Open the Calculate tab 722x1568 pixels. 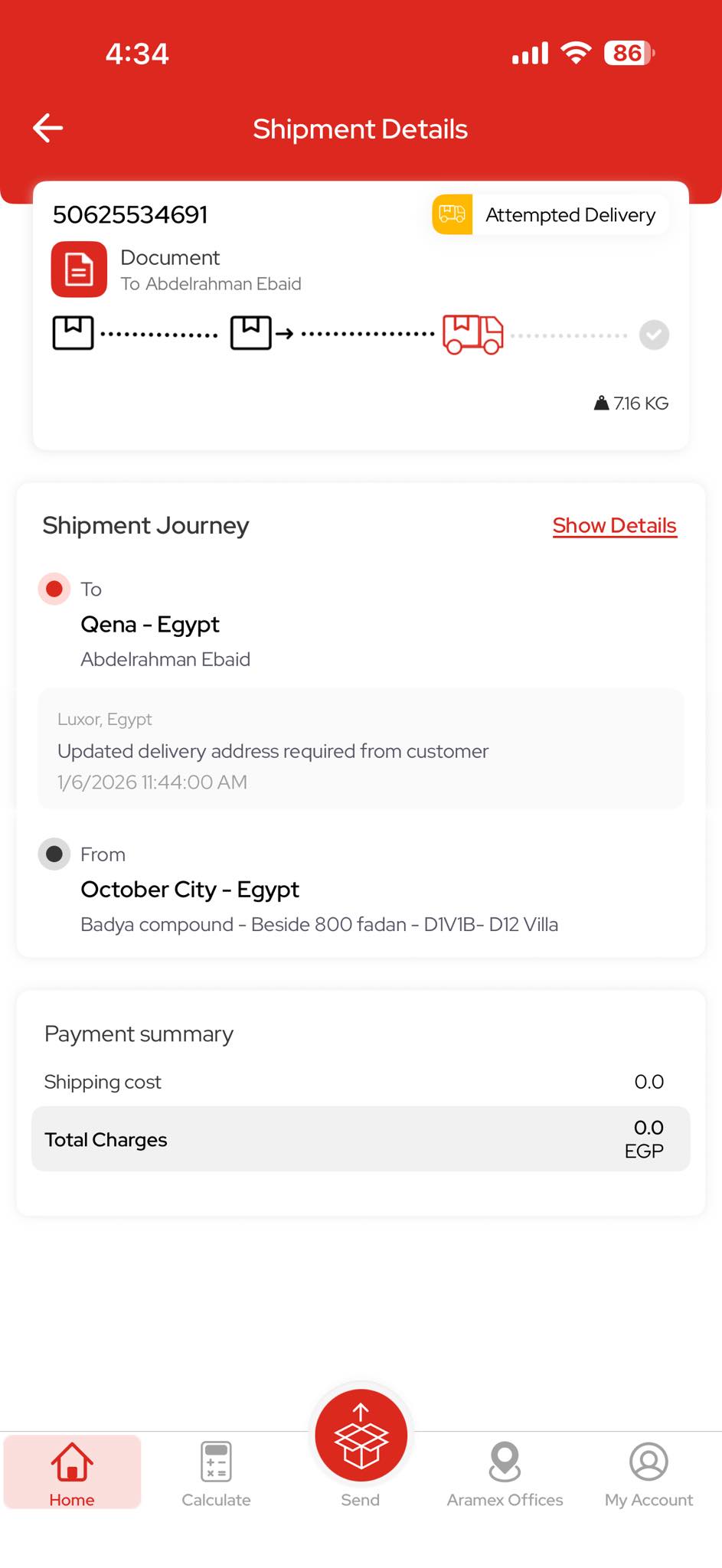[216, 1472]
